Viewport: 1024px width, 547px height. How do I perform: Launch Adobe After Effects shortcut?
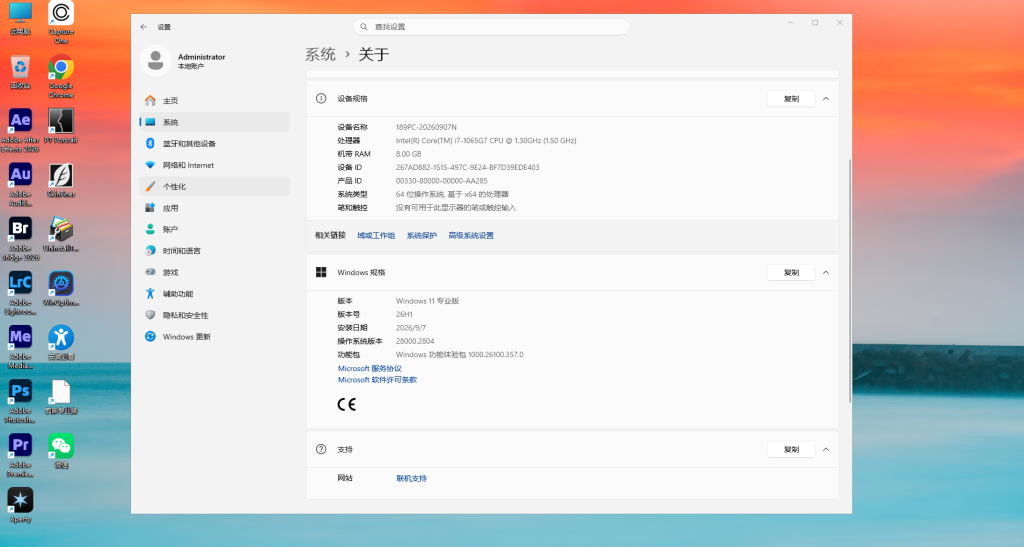pos(20,131)
